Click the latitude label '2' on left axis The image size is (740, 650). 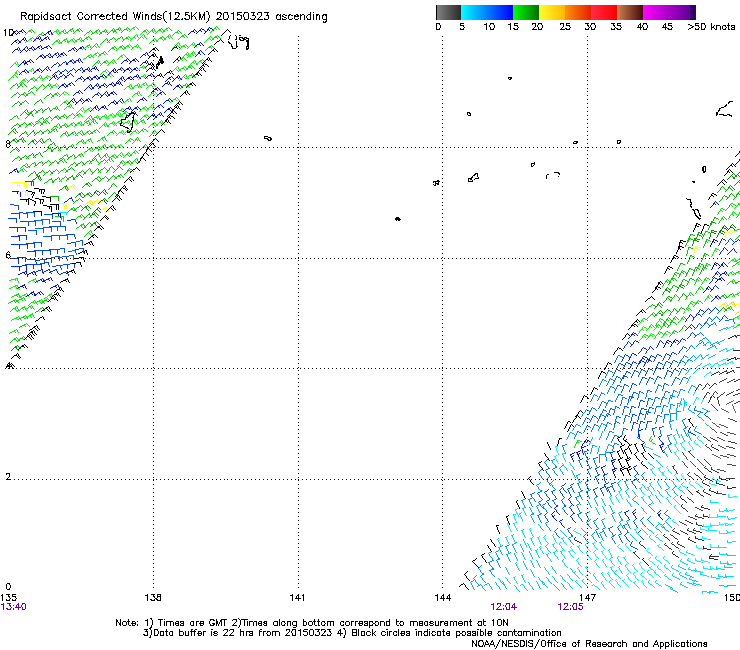[8, 476]
